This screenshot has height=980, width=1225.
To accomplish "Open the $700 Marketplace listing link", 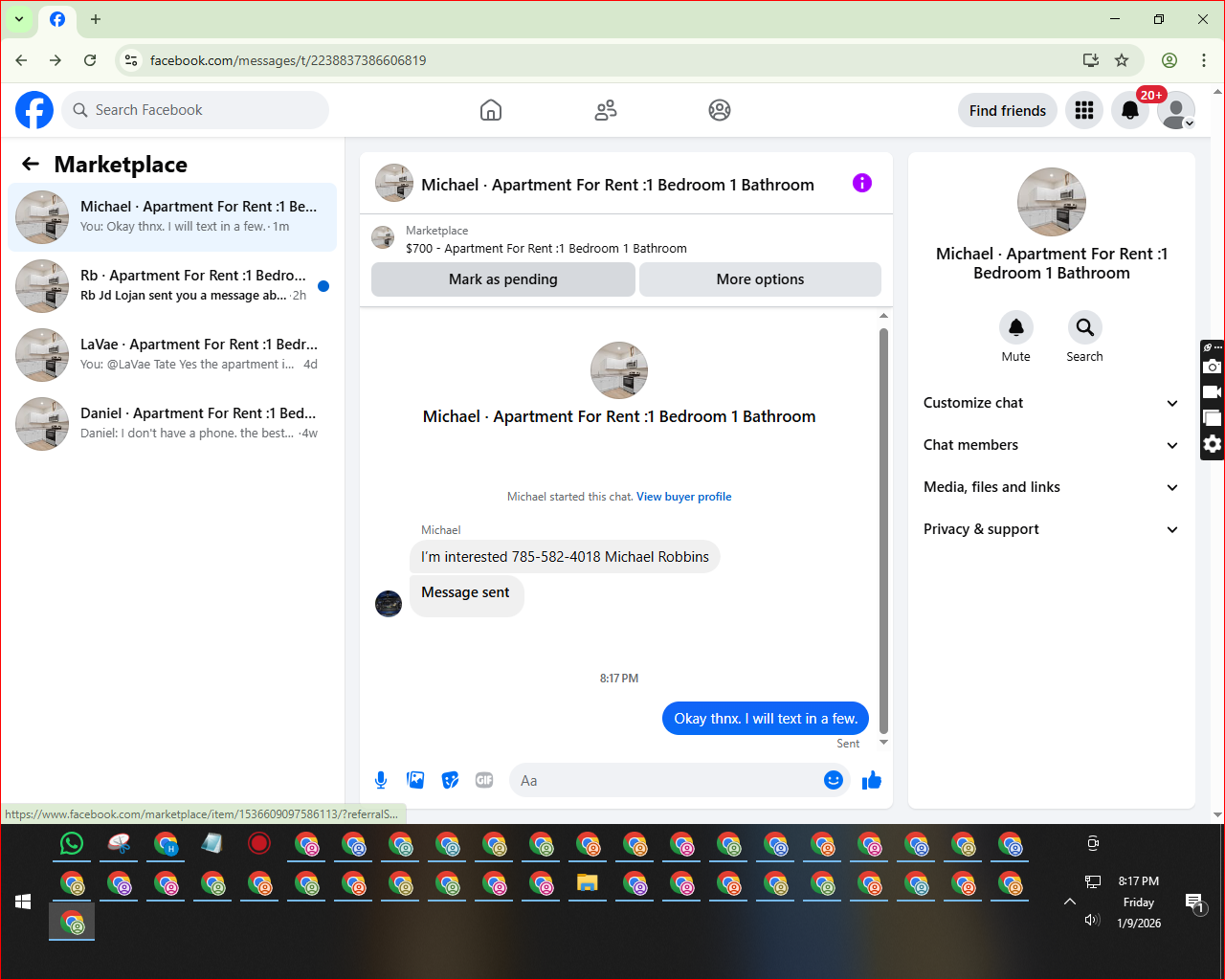I will (546, 248).
